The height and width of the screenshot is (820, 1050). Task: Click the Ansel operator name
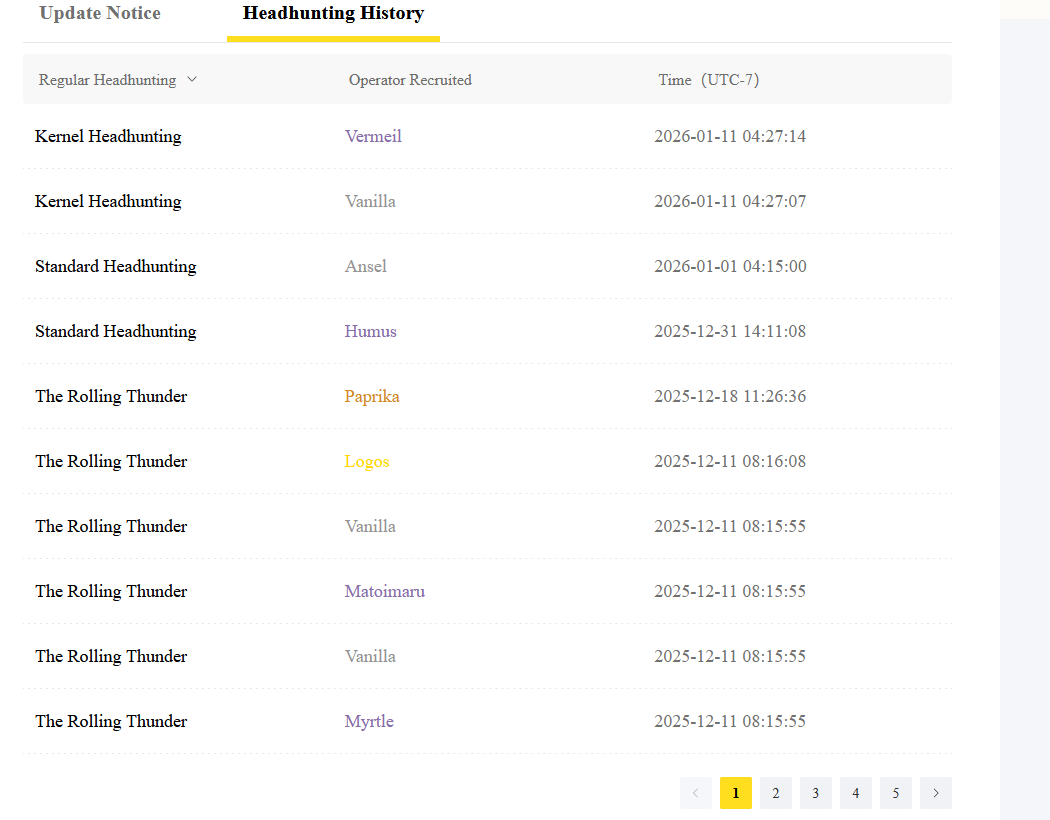[x=366, y=266]
